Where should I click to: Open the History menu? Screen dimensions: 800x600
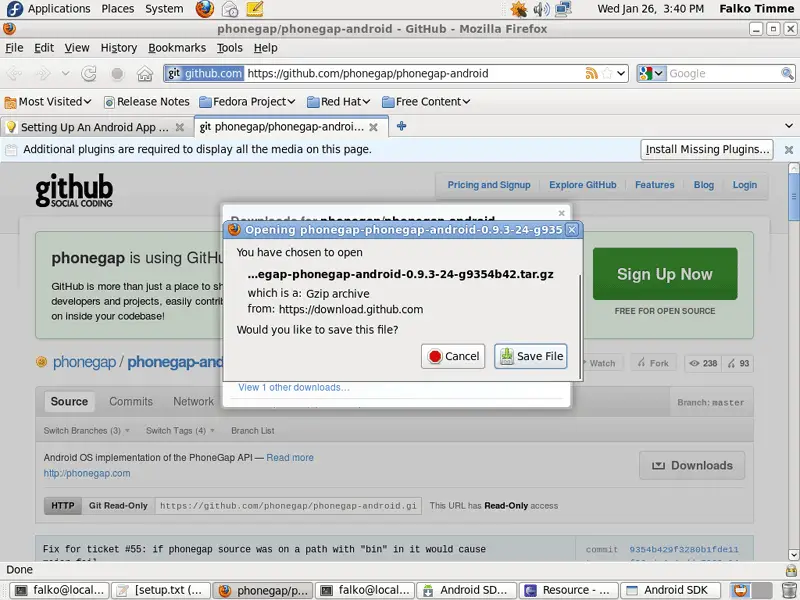tap(119, 48)
